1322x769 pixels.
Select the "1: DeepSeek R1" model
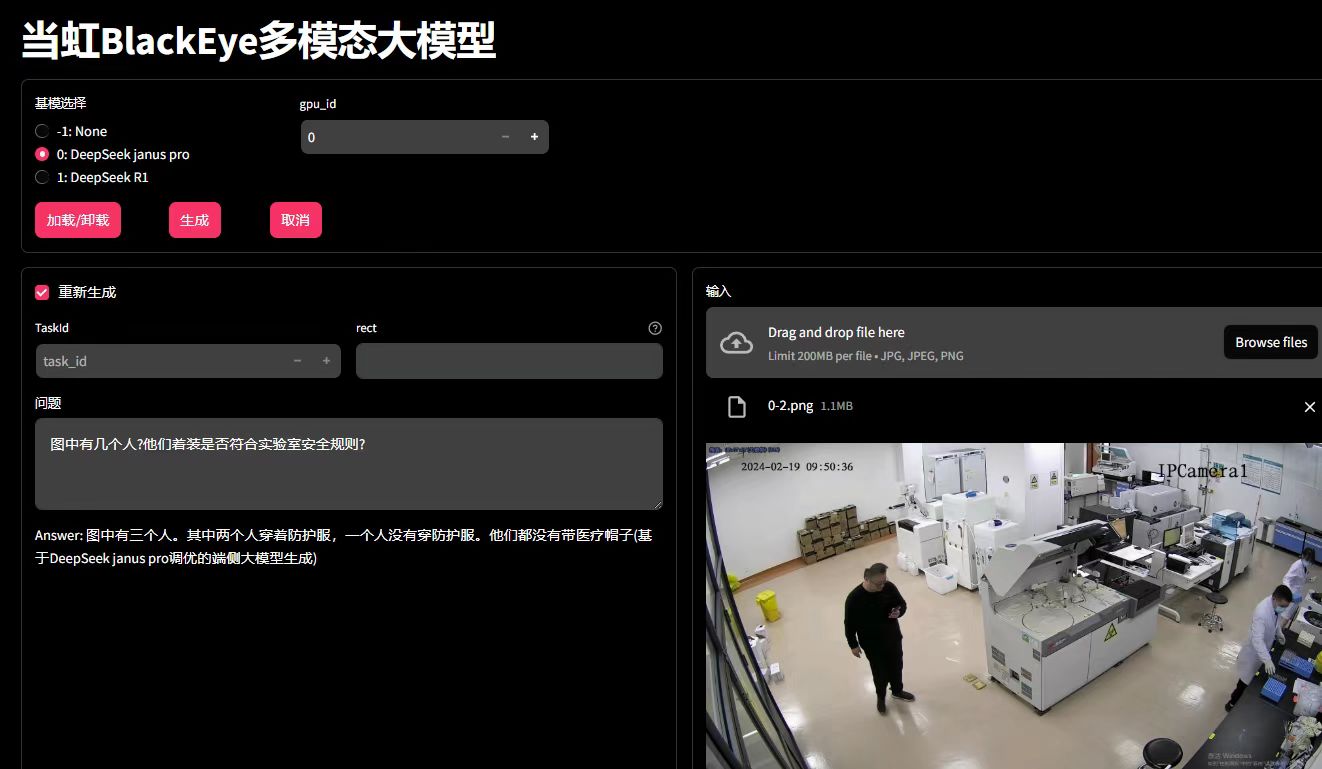41,177
